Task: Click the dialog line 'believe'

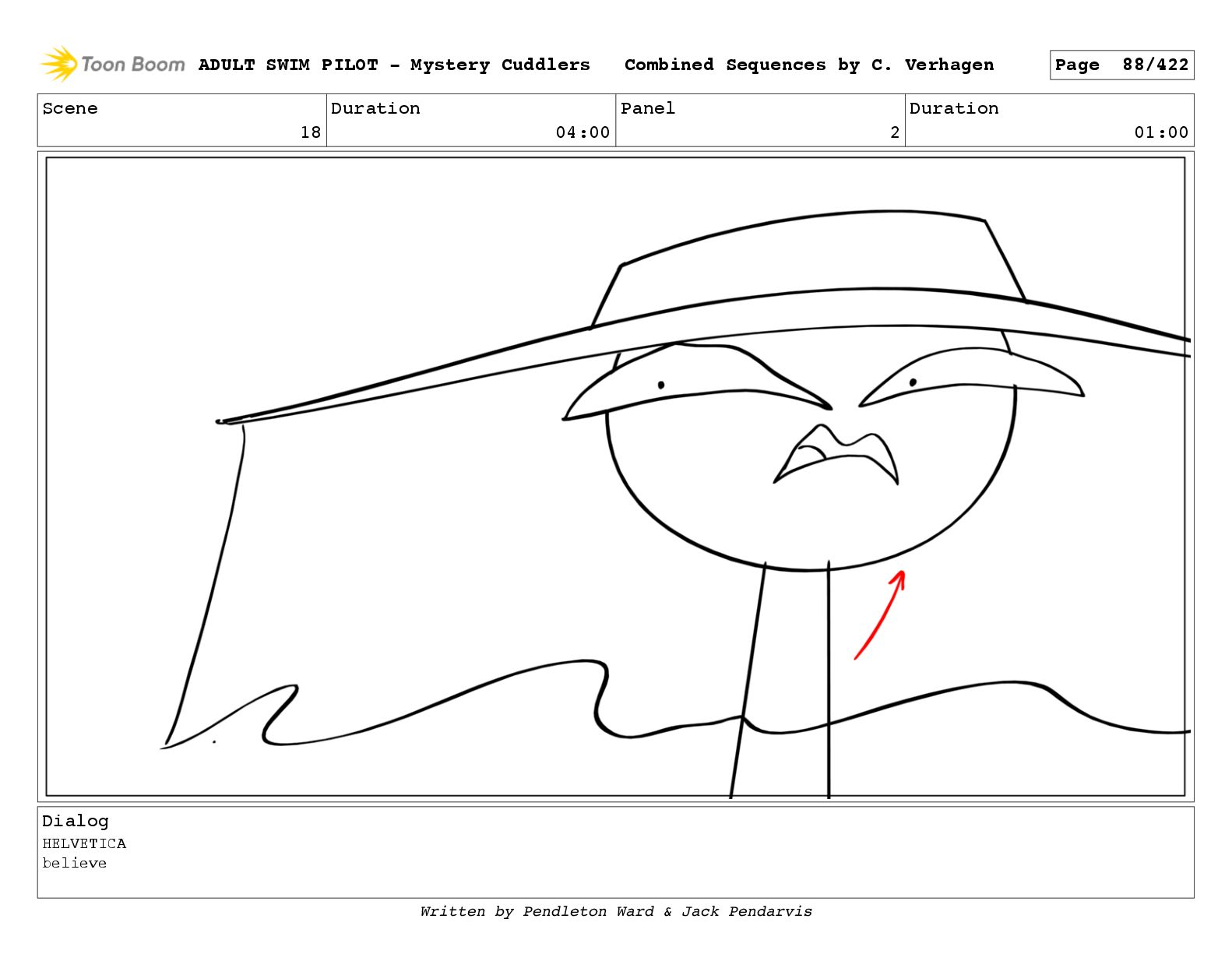Action: coord(74,863)
